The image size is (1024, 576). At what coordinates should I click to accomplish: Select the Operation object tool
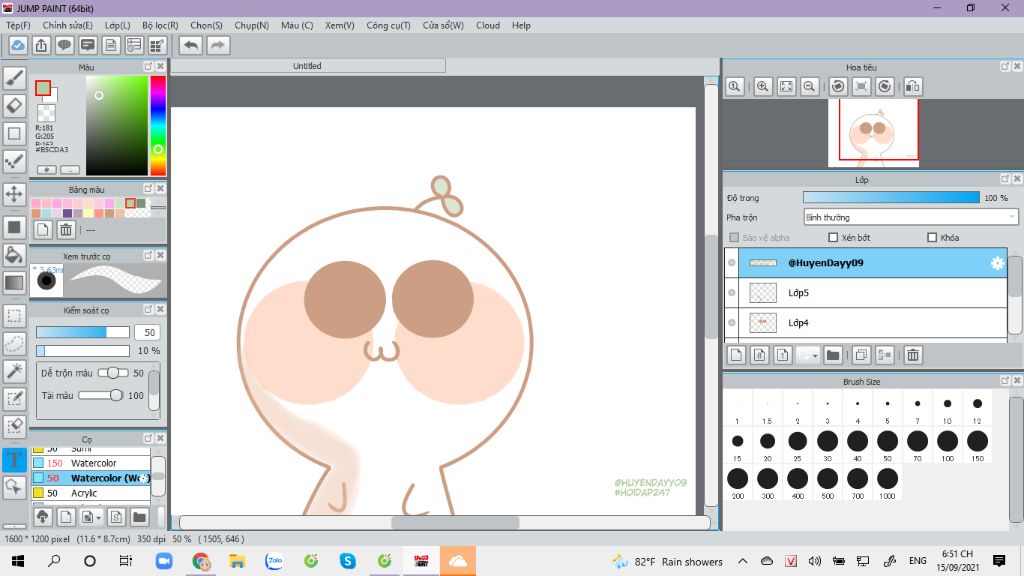[14, 487]
